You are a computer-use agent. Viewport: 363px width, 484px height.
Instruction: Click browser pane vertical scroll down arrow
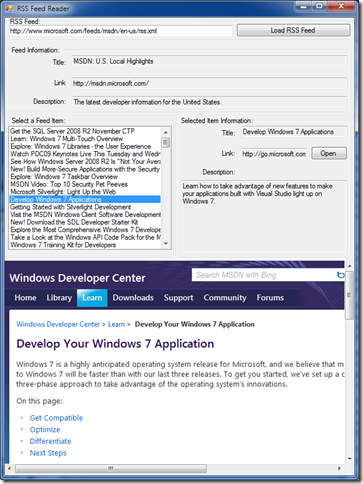[349, 459]
